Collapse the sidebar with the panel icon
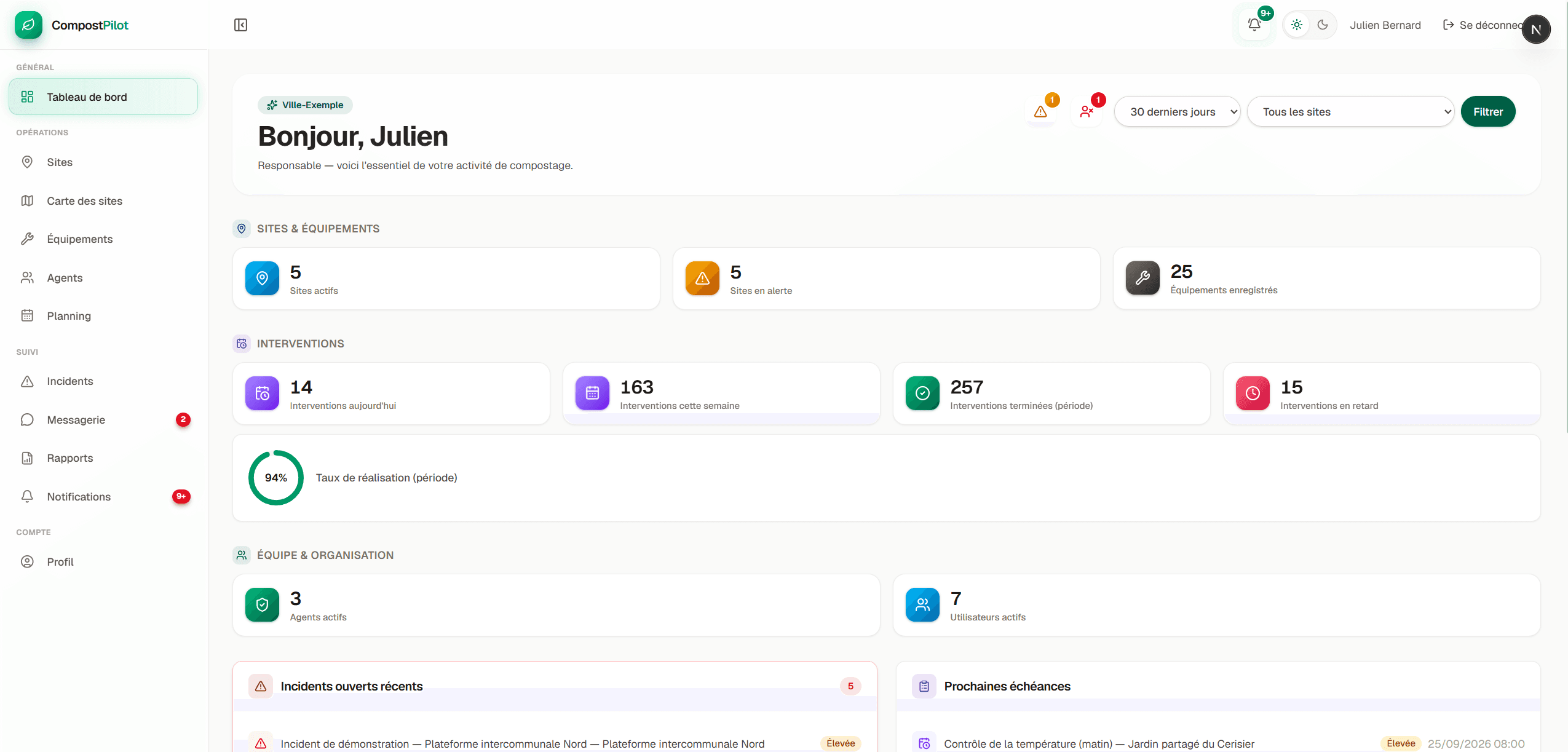 240,25
